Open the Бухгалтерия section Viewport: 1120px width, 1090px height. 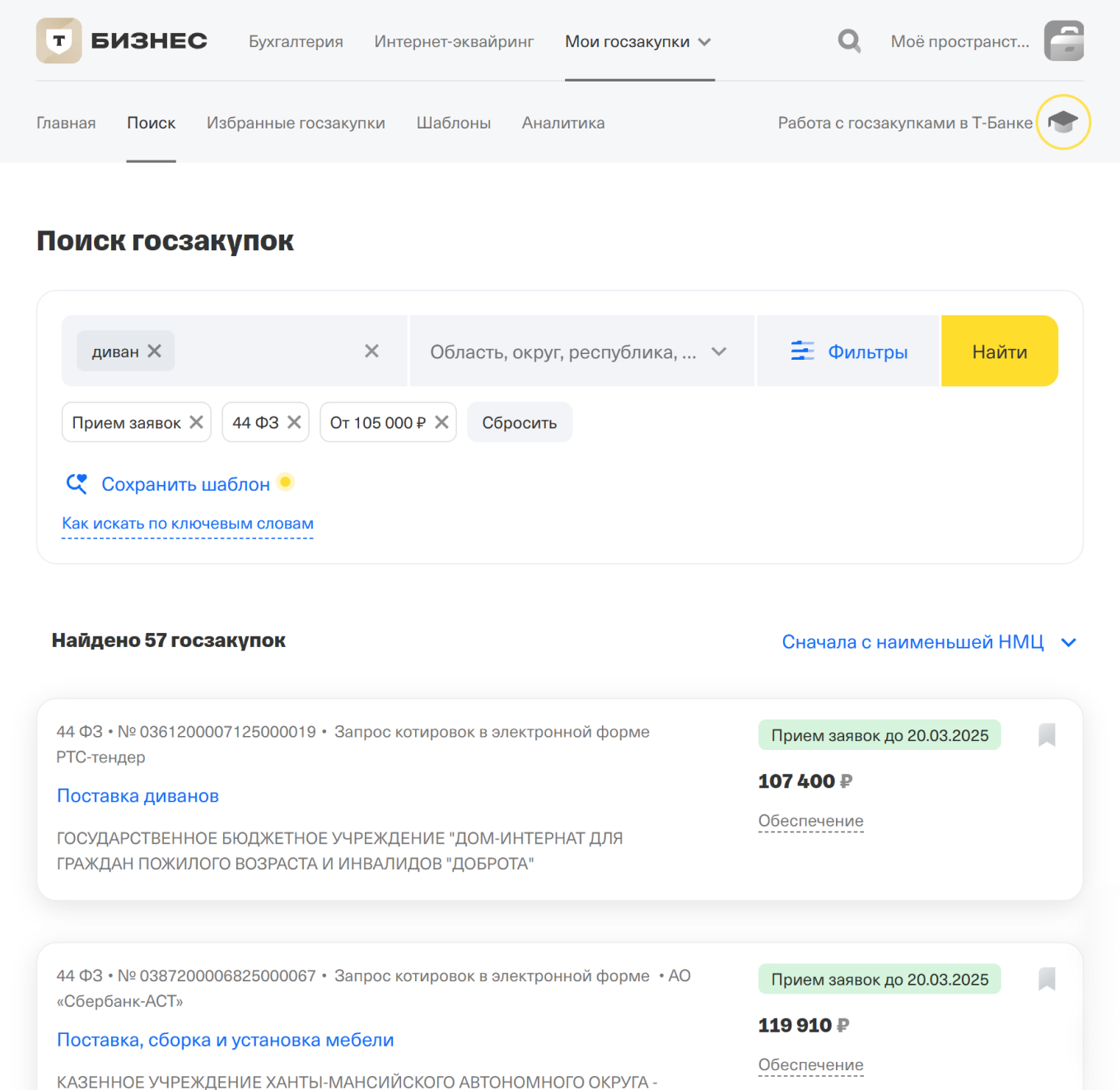[296, 41]
